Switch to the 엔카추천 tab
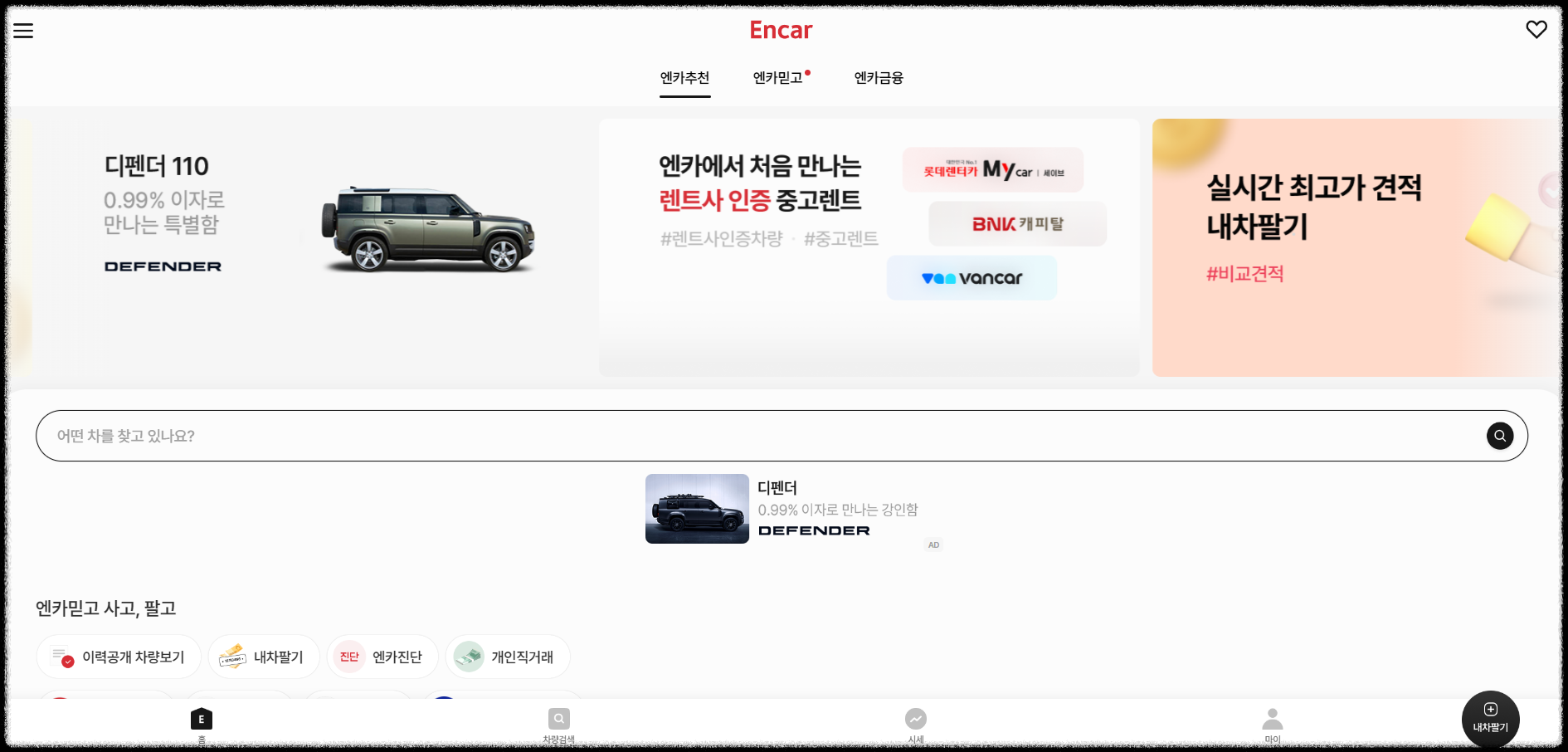The image size is (1568, 752). pos(684,78)
